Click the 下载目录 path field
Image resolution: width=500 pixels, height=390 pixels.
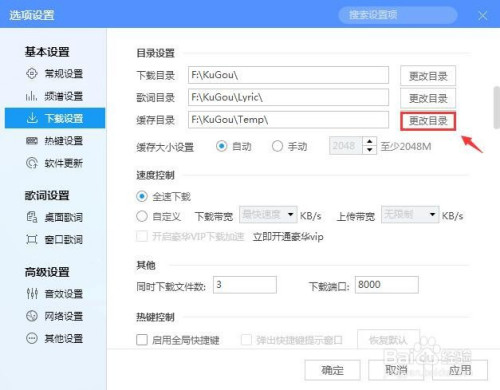[288, 75]
